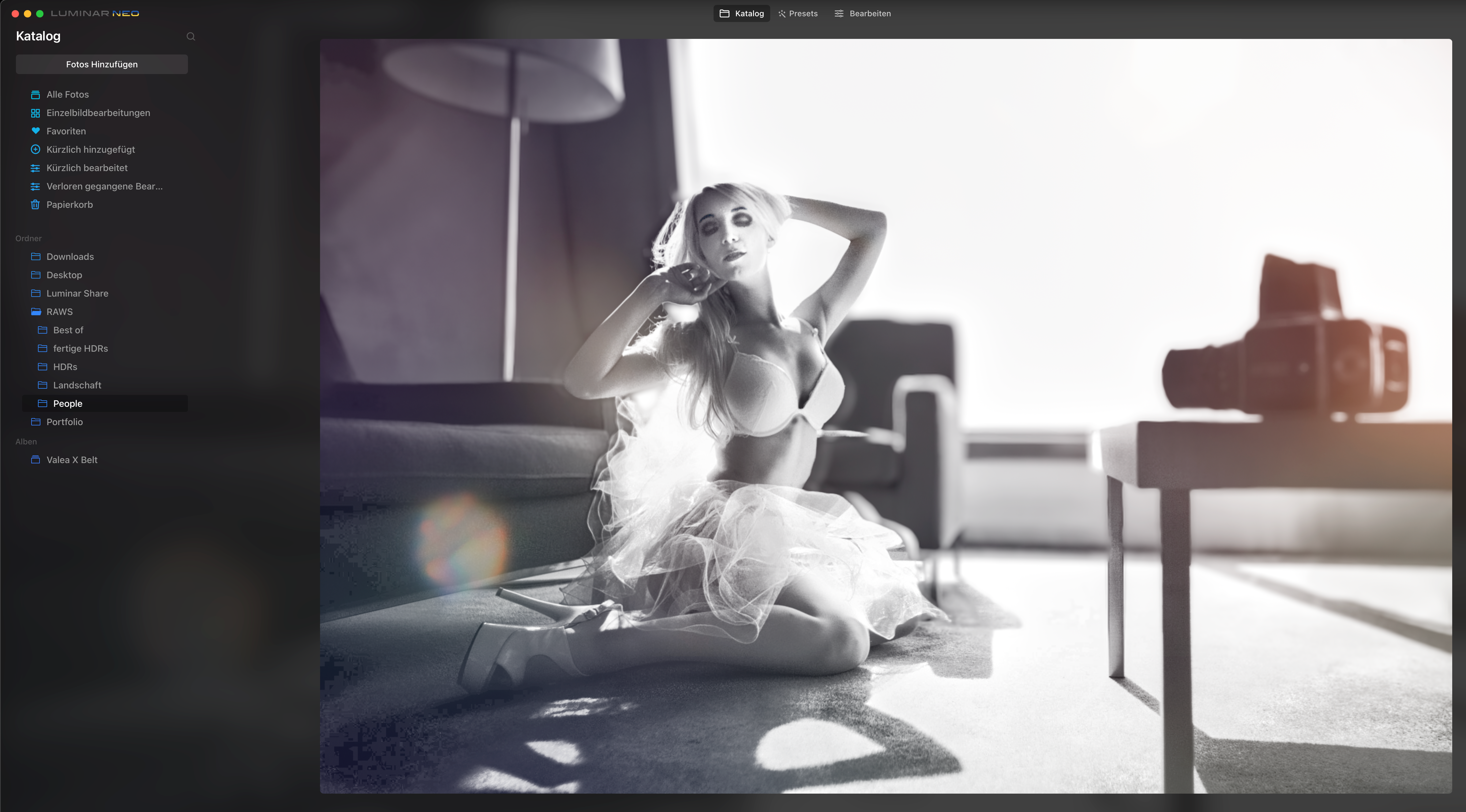
Task: Select the Luminar Share folder name
Action: point(77,293)
